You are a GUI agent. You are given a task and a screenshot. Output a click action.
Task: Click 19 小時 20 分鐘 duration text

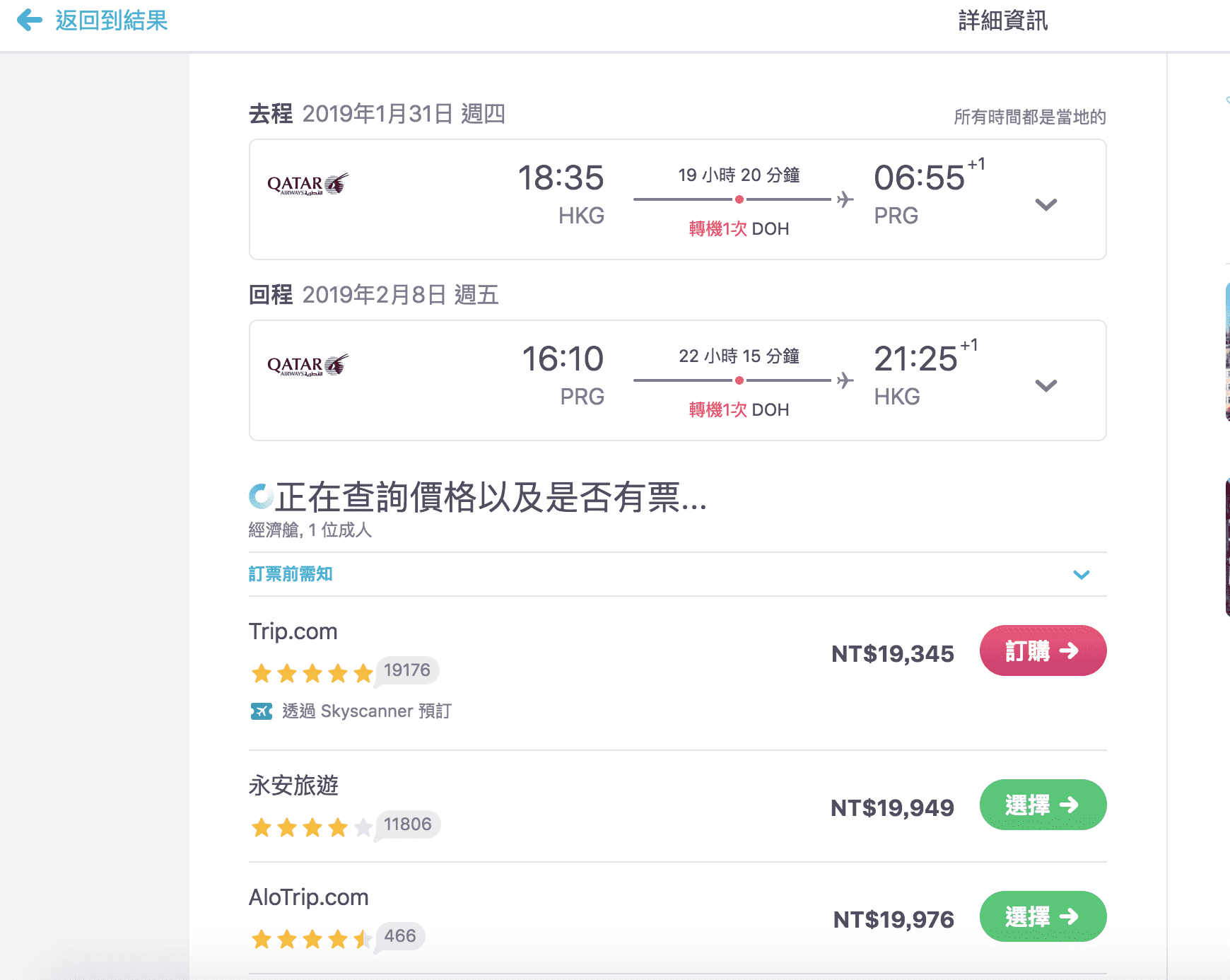click(x=739, y=175)
